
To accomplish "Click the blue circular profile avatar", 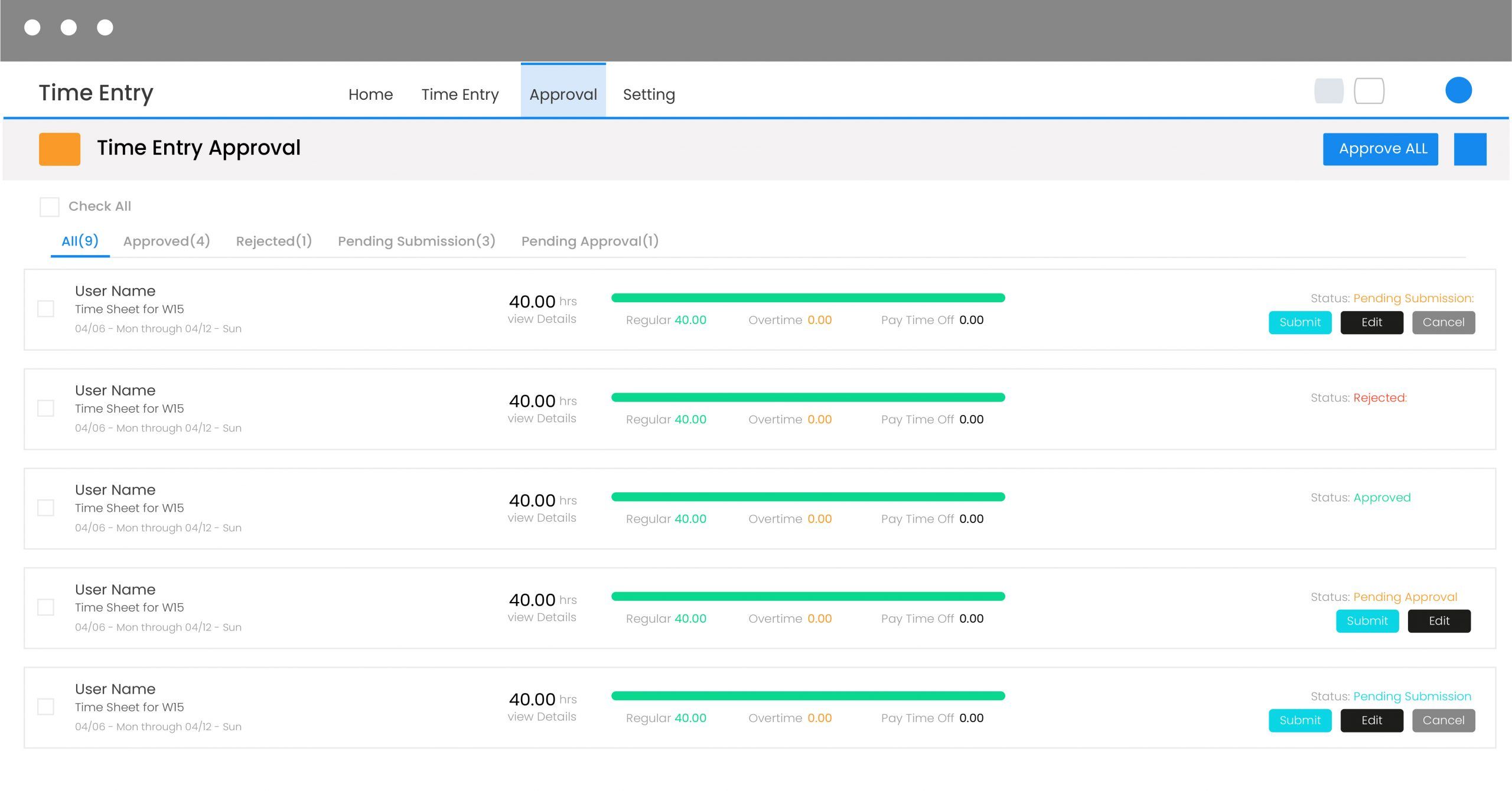I will (x=1458, y=90).
